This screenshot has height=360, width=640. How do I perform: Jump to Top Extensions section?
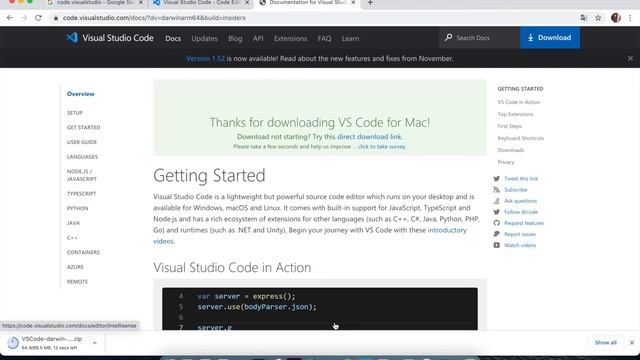(515, 114)
